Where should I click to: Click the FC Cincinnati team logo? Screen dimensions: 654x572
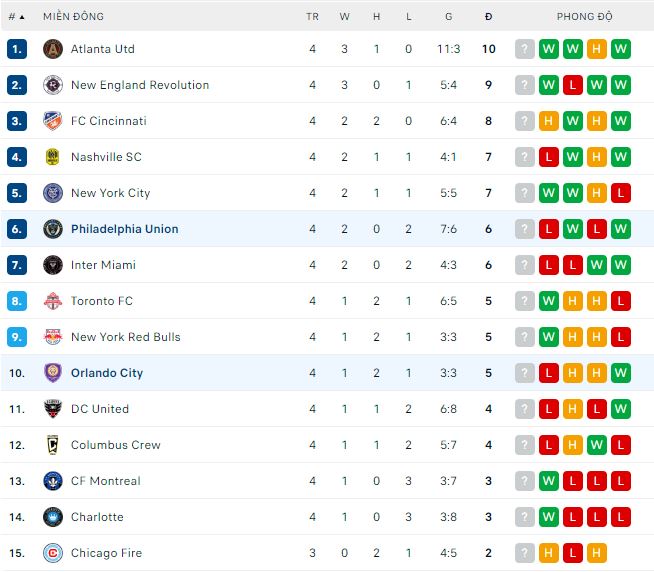coord(53,121)
